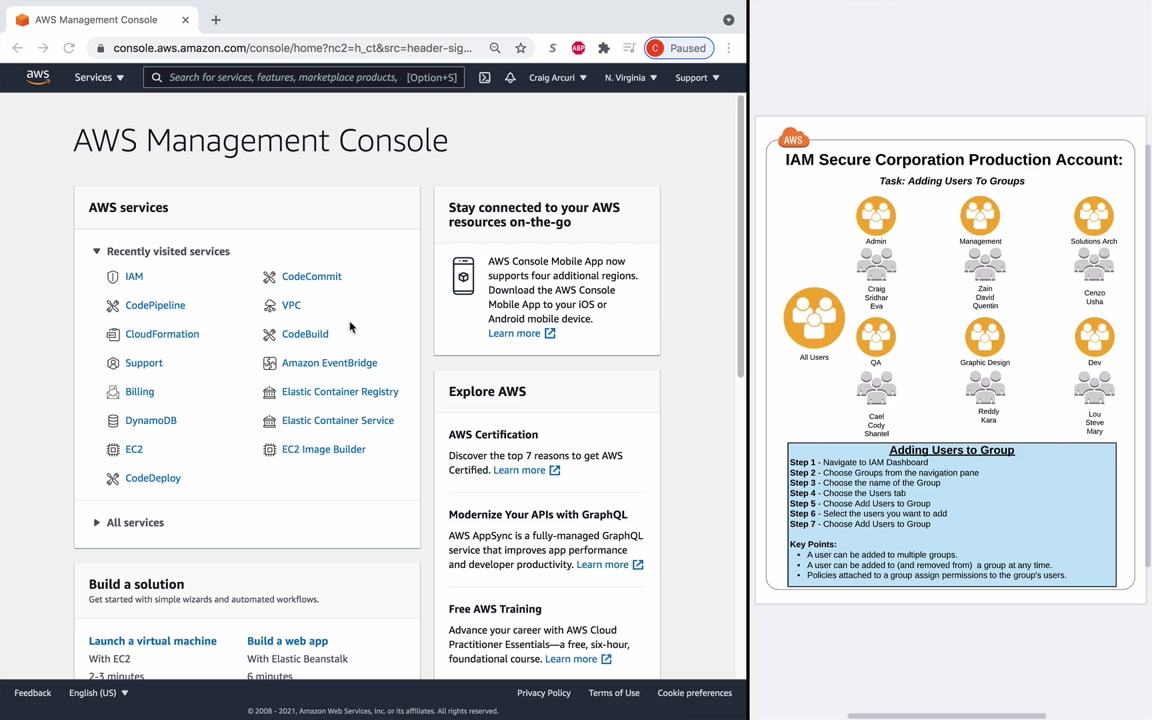
Task: Open the English (US) language dropdown
Action: coord(98,693)
